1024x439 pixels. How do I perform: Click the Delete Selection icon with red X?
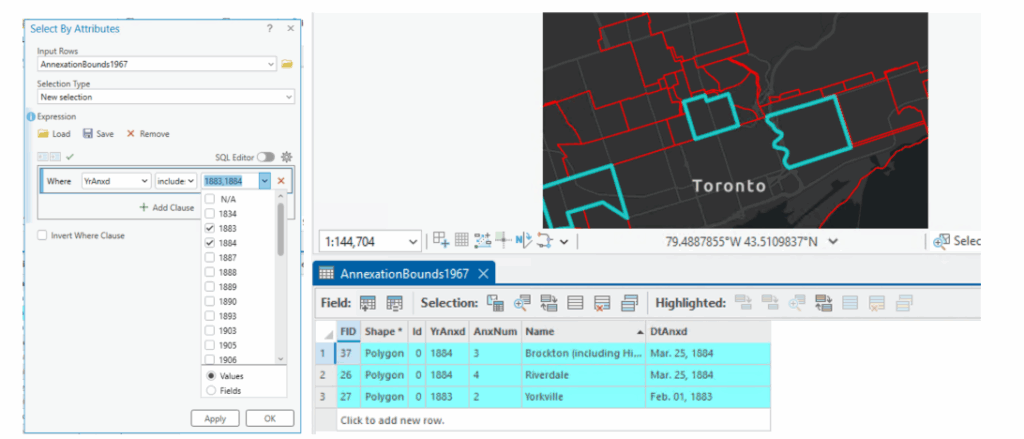click(602, 303)
